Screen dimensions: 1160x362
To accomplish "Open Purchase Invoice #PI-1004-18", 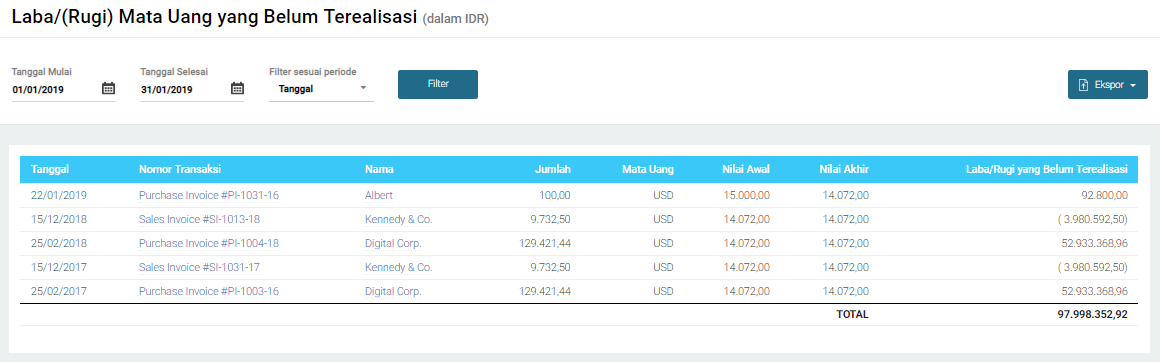I will tap(209, 244).
